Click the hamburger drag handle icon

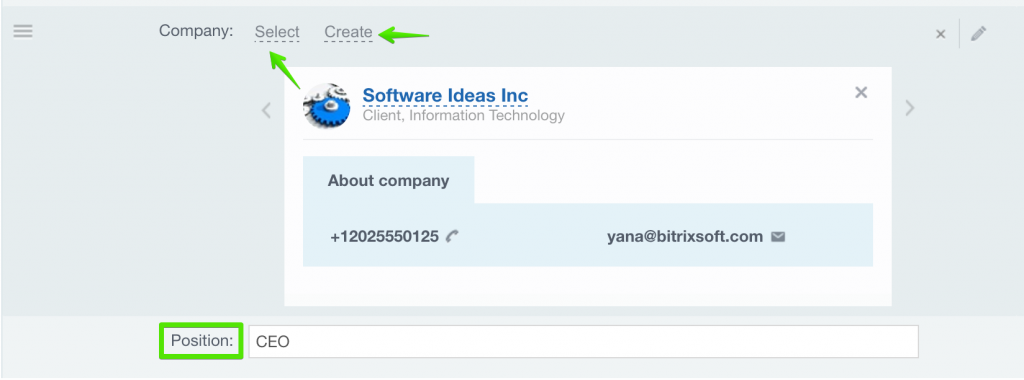point(23,31)
